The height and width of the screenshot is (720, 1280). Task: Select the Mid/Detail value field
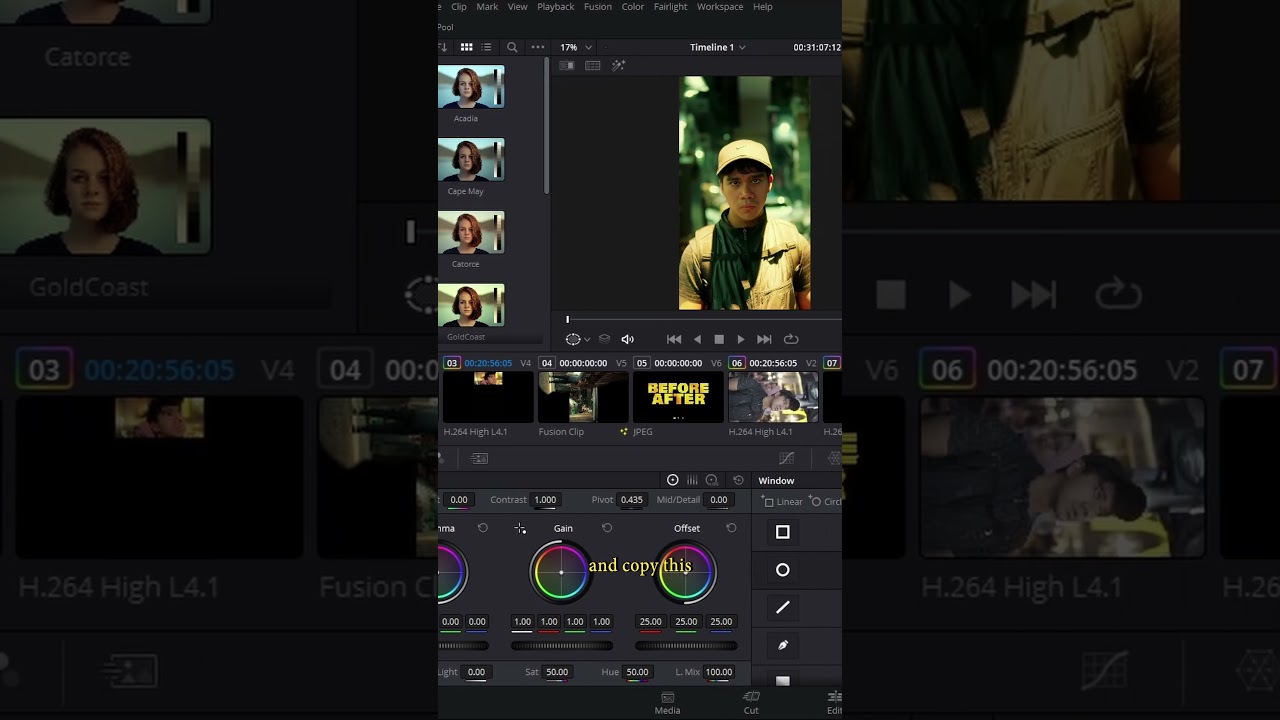click(719, 500)
